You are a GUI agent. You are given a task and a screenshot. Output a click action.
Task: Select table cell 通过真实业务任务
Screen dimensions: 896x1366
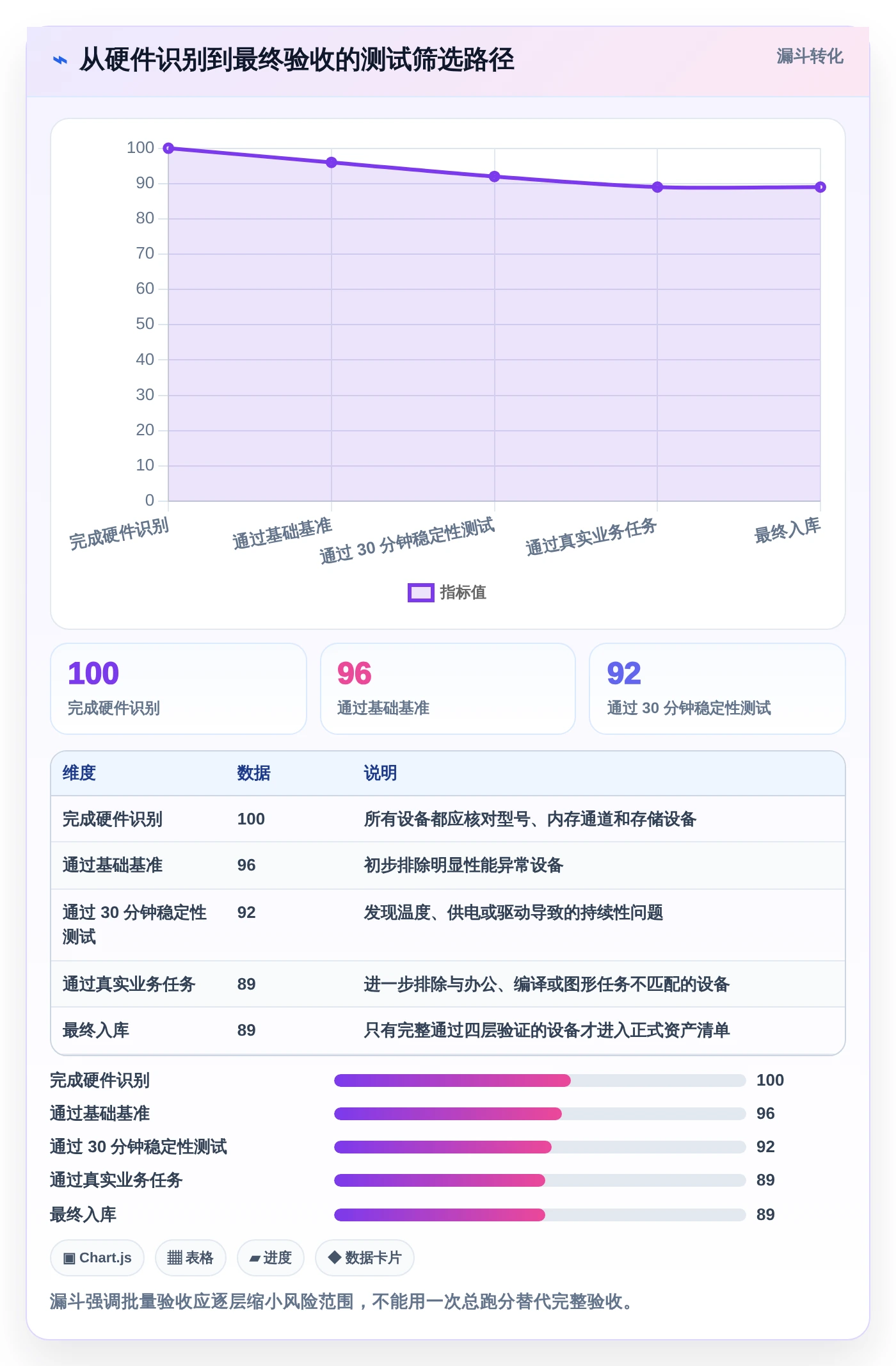click(x=129, y=984)
